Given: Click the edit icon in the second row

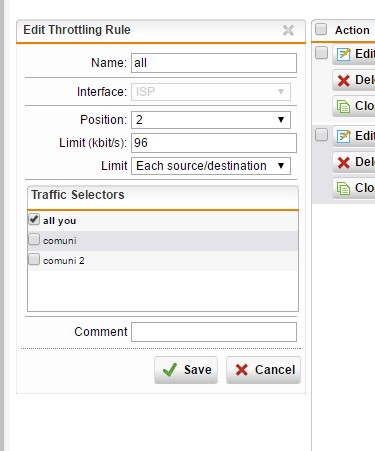Looking at the screenshot, I should tap(343, 136).
